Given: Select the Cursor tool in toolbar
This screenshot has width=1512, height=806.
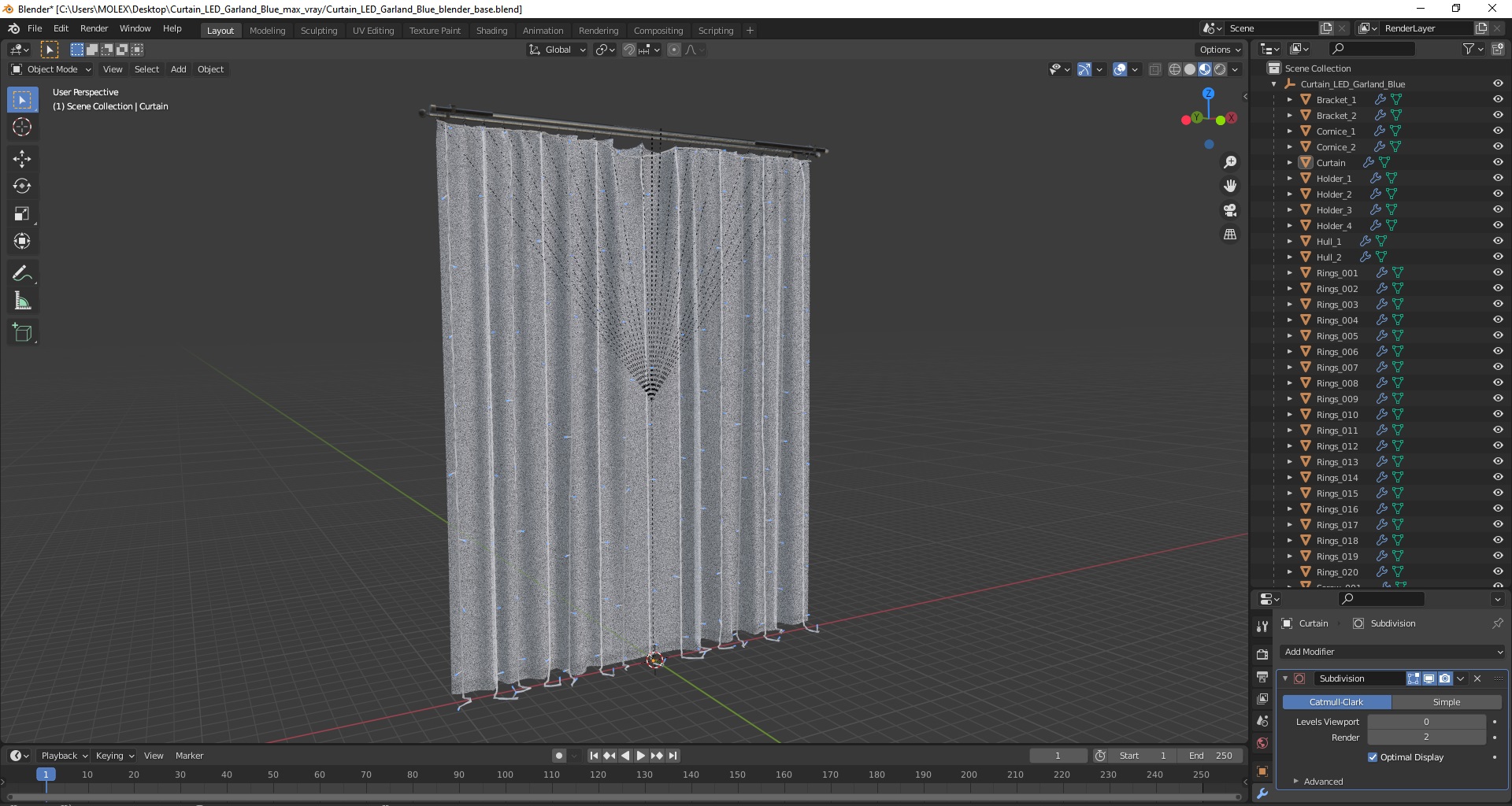Looking at the screenshot, I should pos(22,127).
